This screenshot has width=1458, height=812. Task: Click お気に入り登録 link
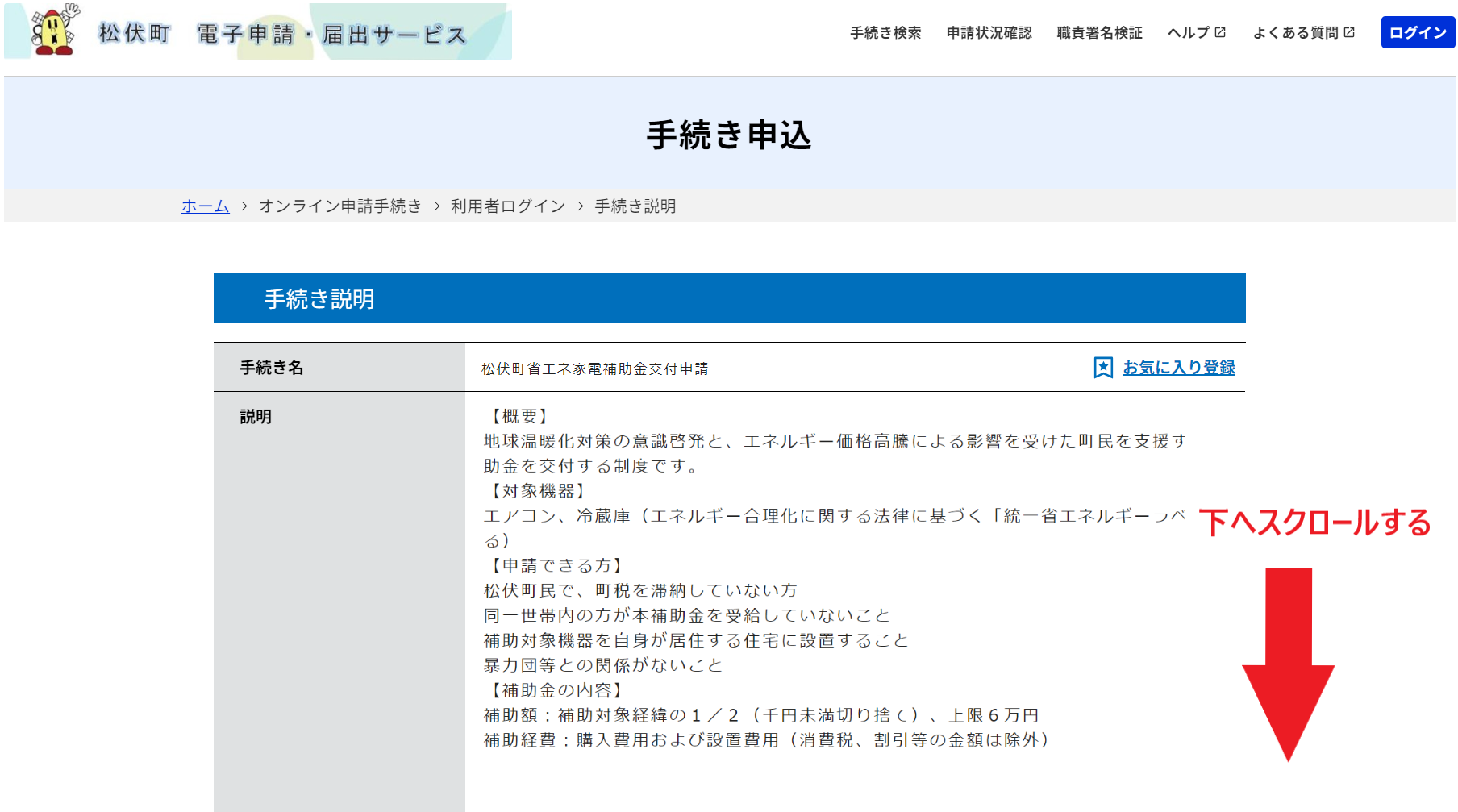(x=1178, y=368)
